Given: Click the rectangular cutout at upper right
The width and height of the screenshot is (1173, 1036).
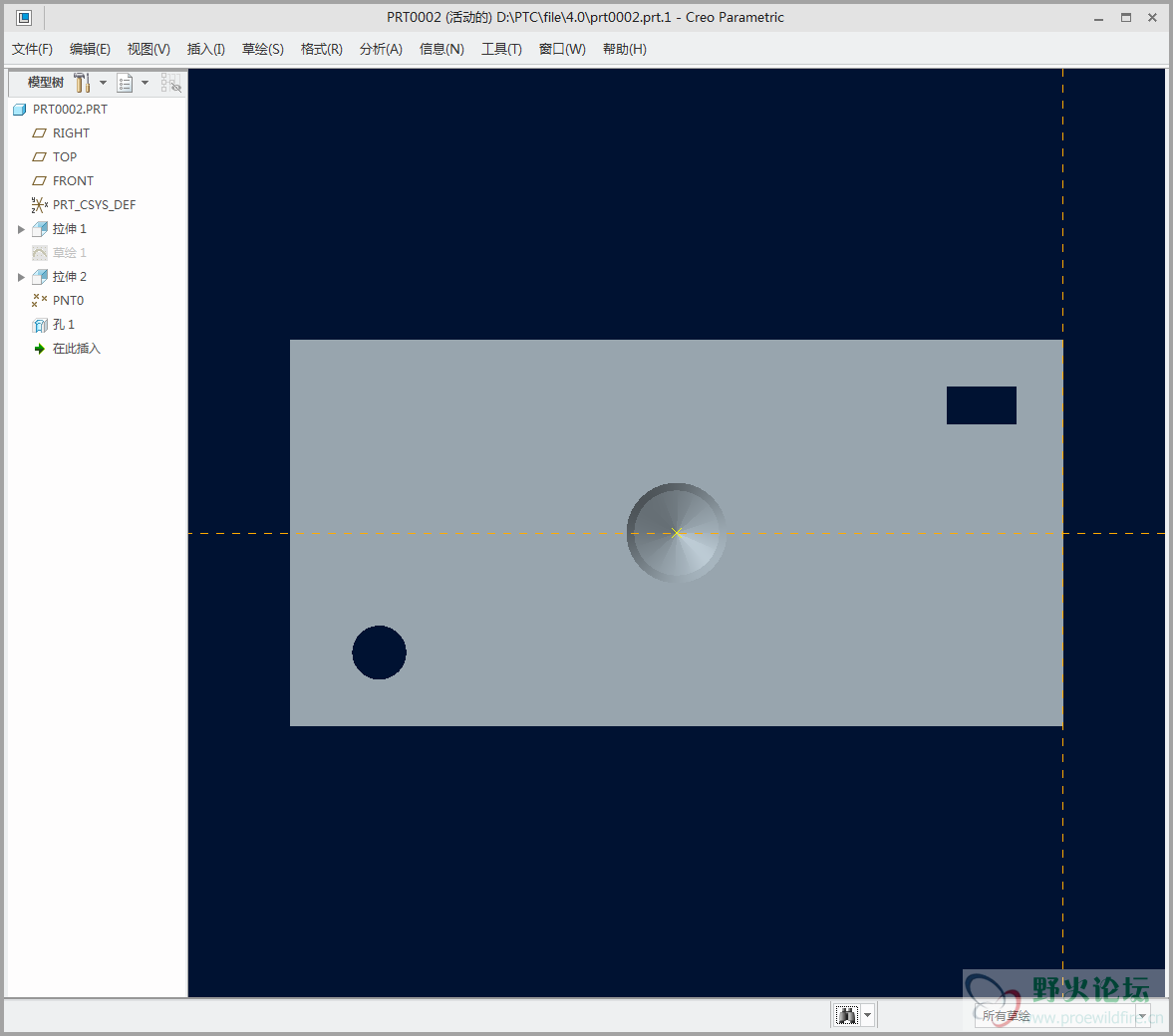Looking at the screenshot, I should coord(982,405).
